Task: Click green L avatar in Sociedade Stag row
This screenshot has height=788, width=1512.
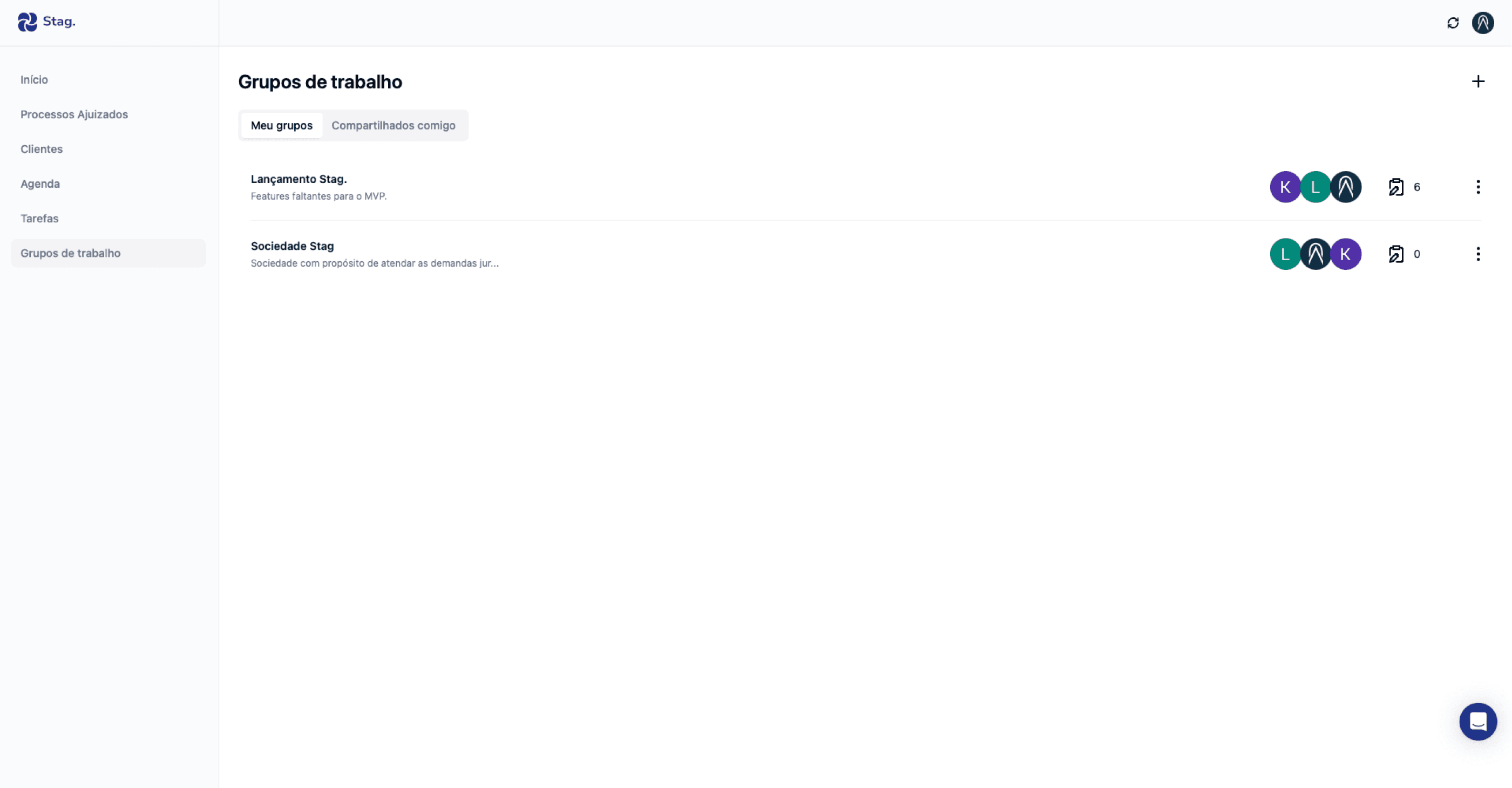Action: click(1285, 254)
